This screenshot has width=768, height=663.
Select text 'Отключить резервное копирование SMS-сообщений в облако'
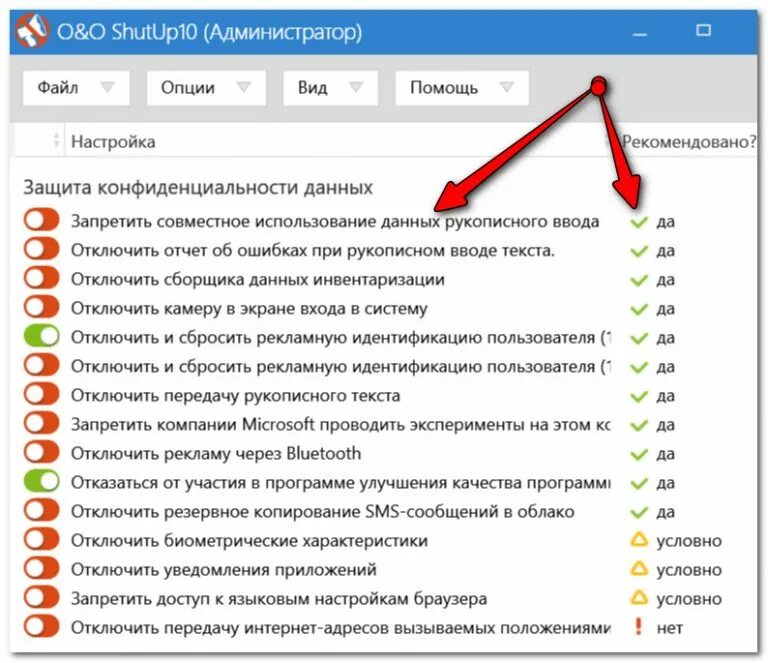323,512
